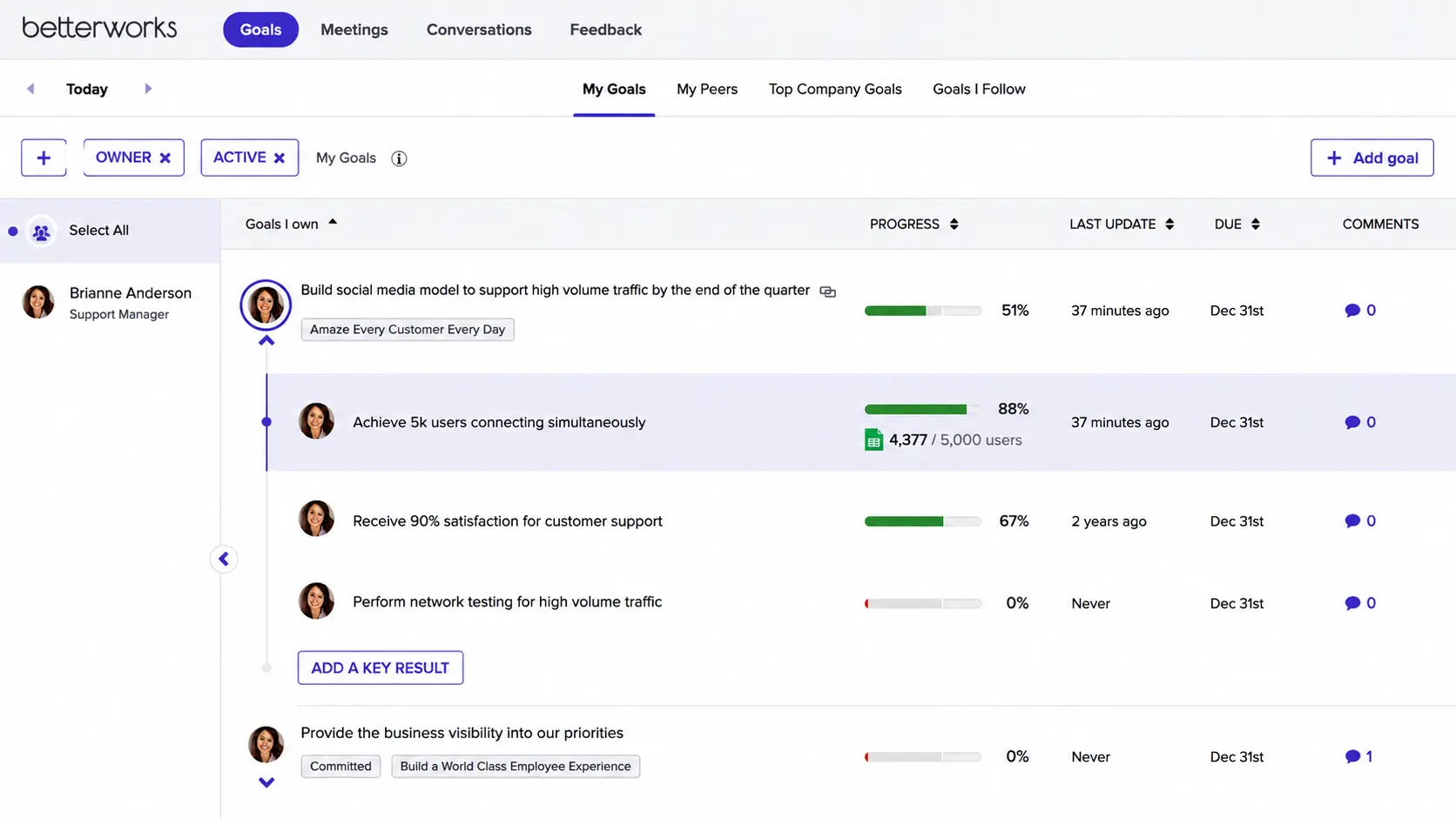Click the info icon beside My Goals

click(x=399, y=158)
